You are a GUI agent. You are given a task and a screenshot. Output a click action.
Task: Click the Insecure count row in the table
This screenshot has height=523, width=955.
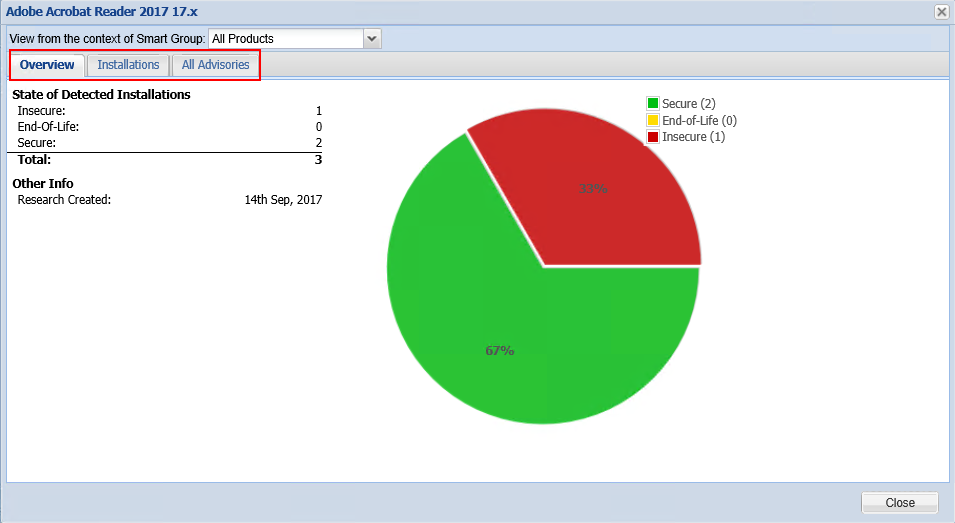pos(165,111)
